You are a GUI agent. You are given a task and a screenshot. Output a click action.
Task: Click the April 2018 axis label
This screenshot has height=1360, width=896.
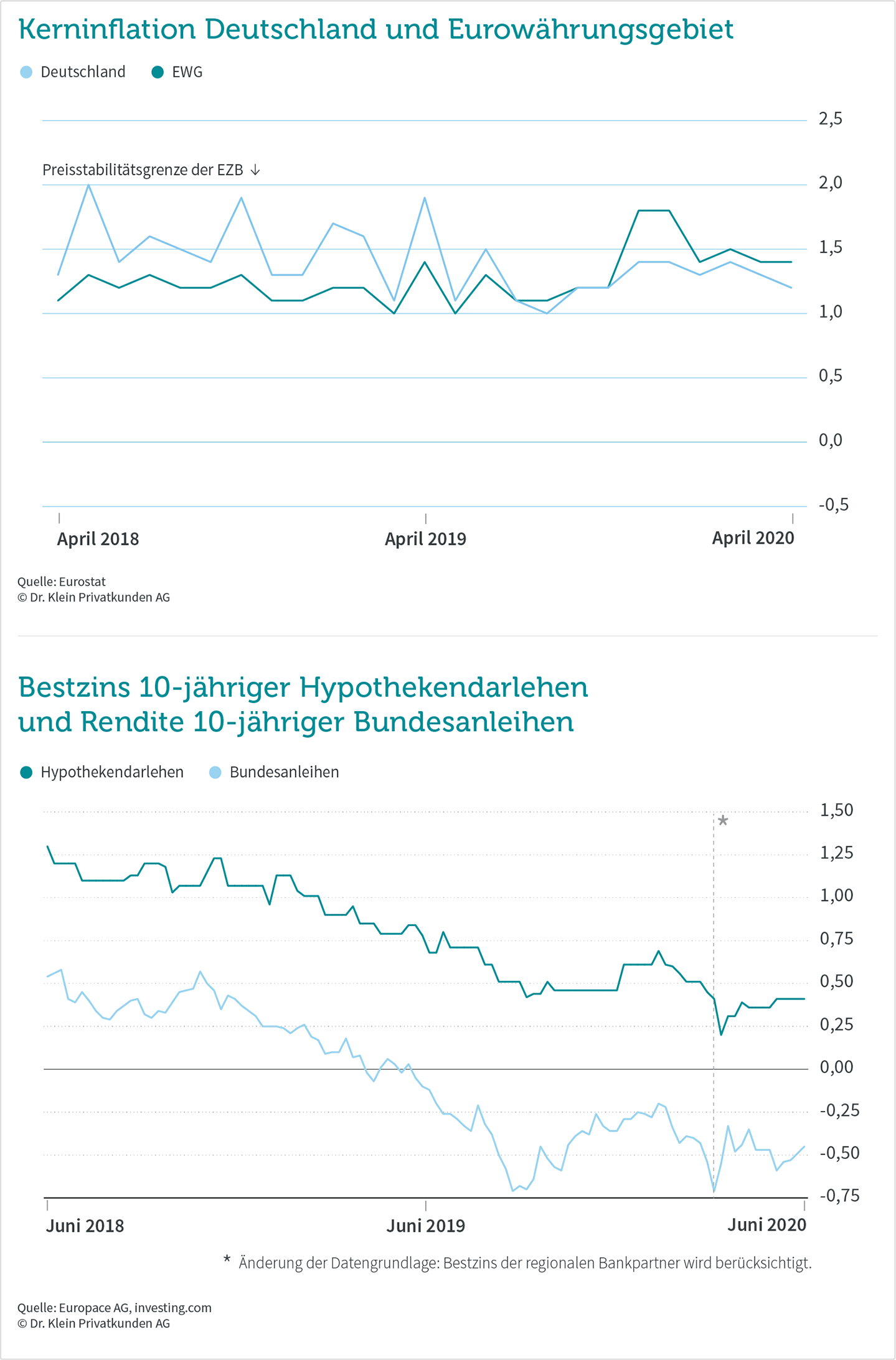point(98,539)
